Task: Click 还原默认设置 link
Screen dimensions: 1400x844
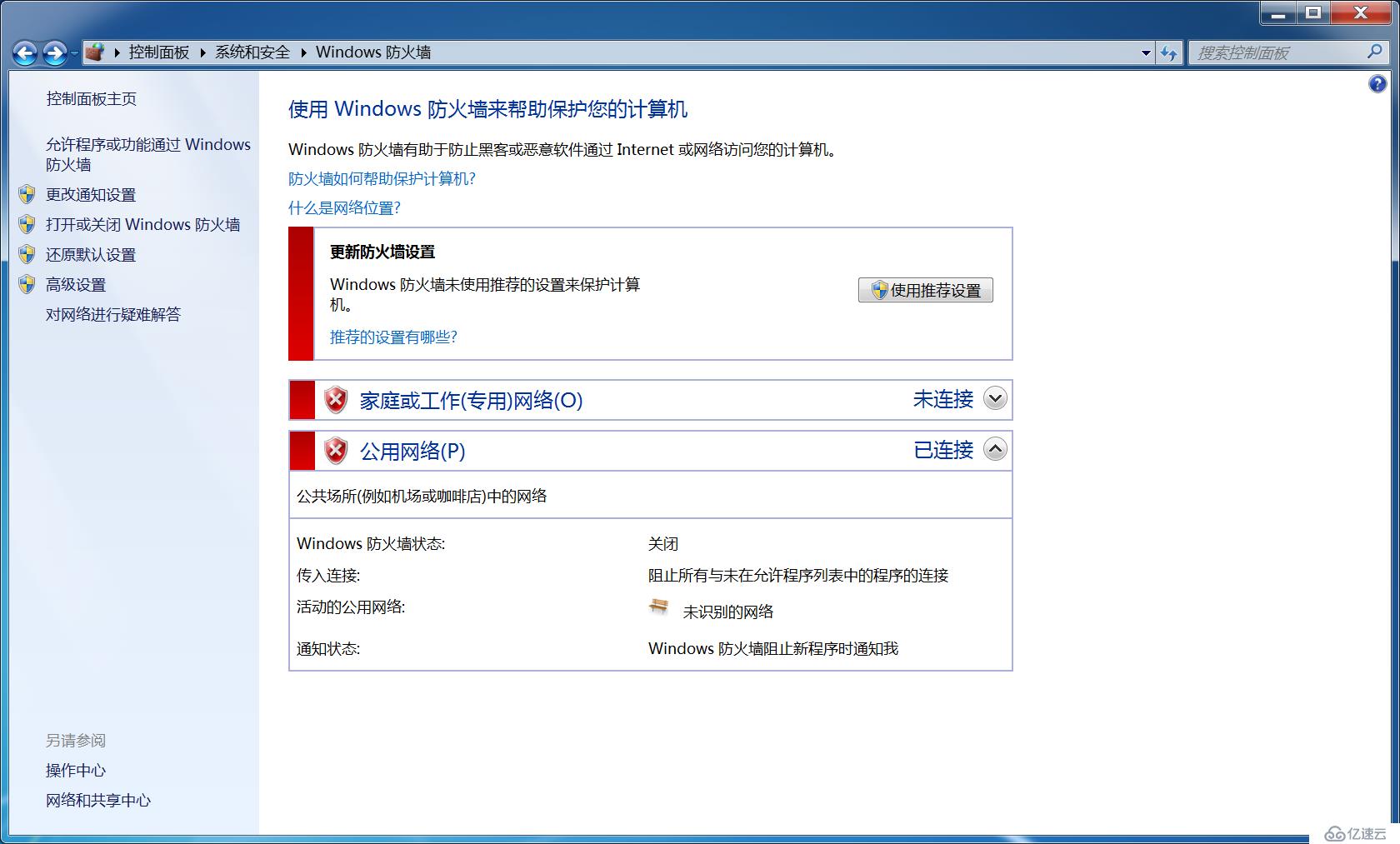Action: coord(91,254)
